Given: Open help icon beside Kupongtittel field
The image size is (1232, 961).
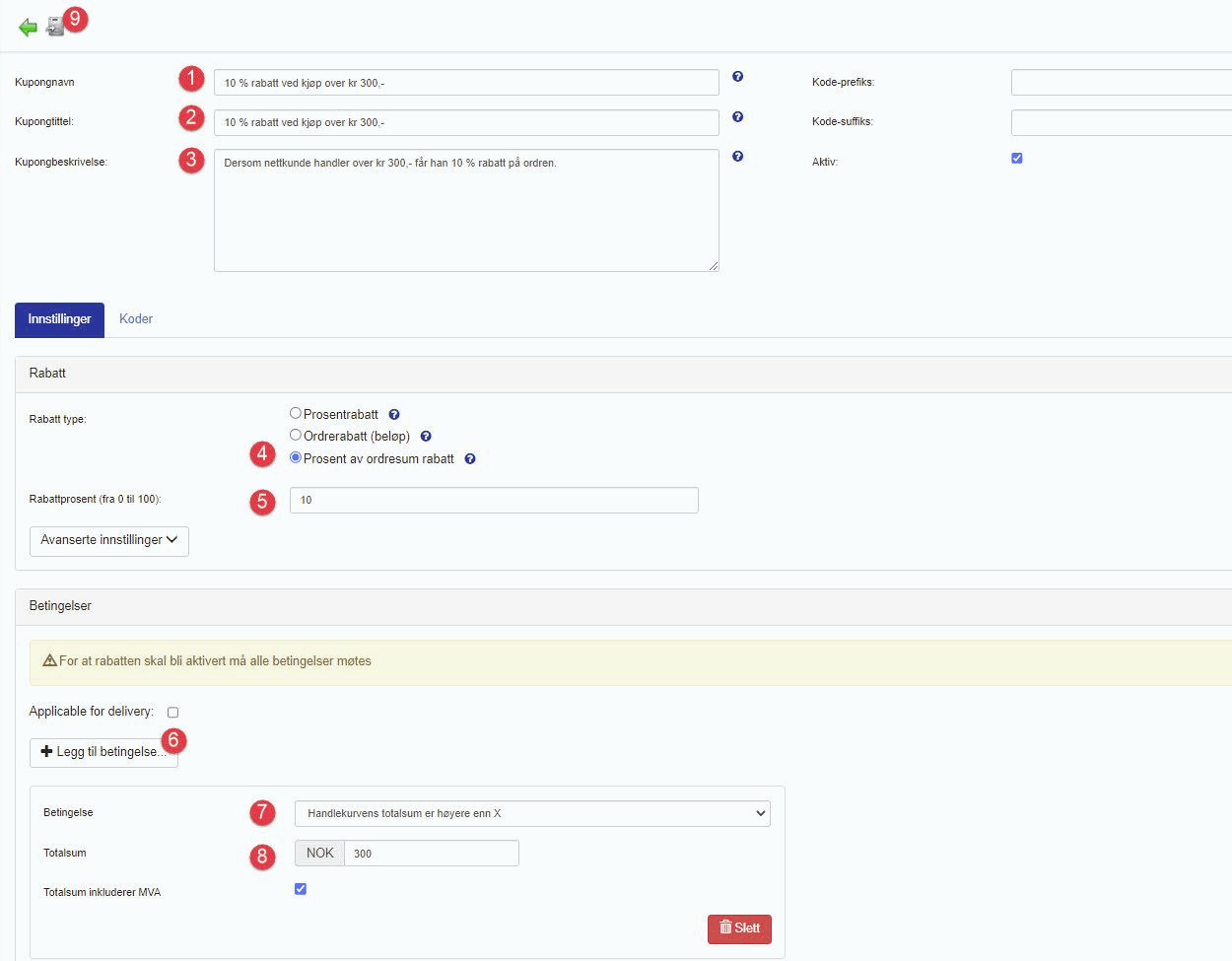Looking at the screenshot, I should coord(737,117).
